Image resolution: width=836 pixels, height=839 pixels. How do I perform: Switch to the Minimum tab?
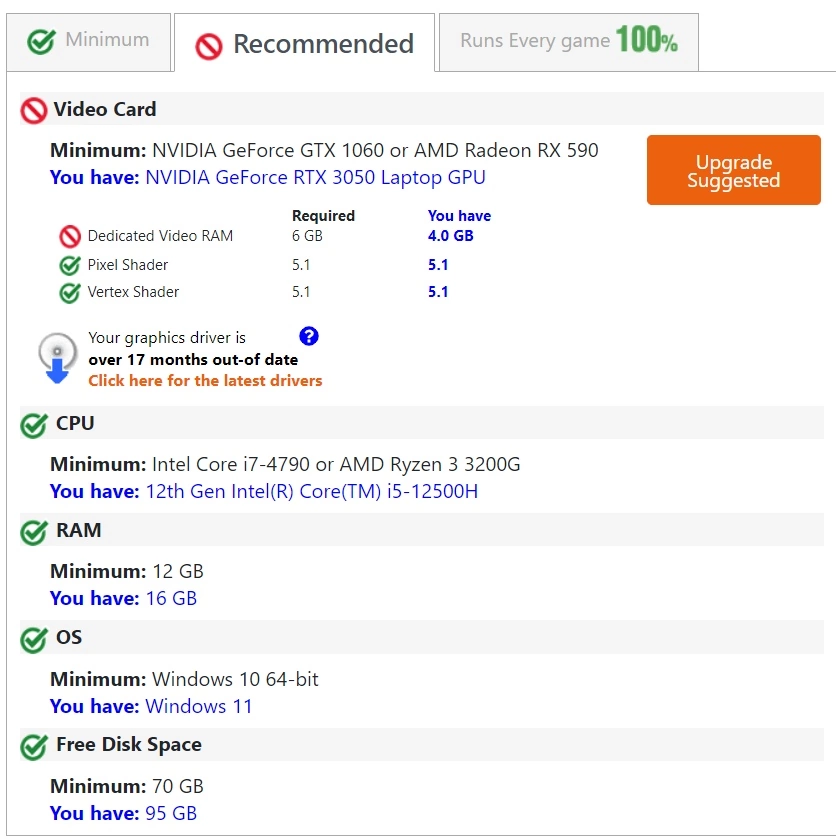(89, 42)
